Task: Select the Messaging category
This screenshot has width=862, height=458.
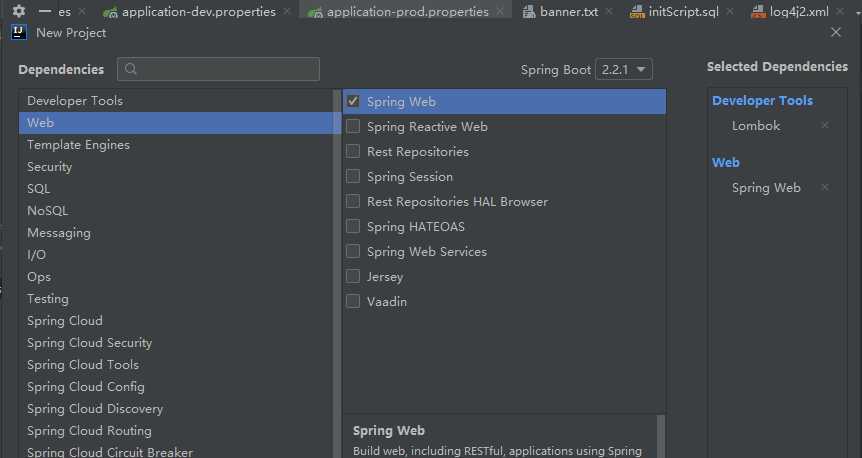Action: pos(177,233)
